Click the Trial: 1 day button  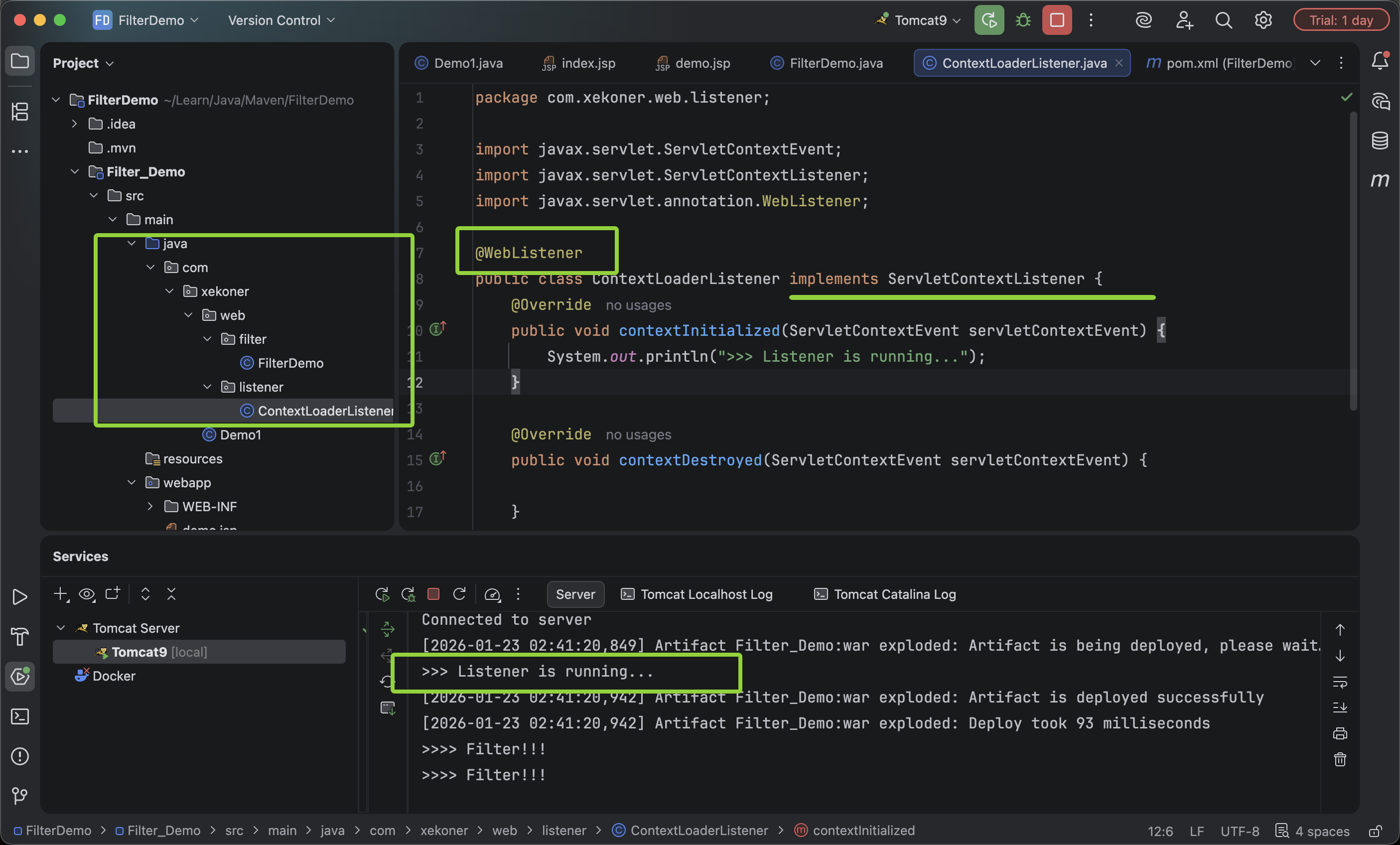tap(1341, 19)
